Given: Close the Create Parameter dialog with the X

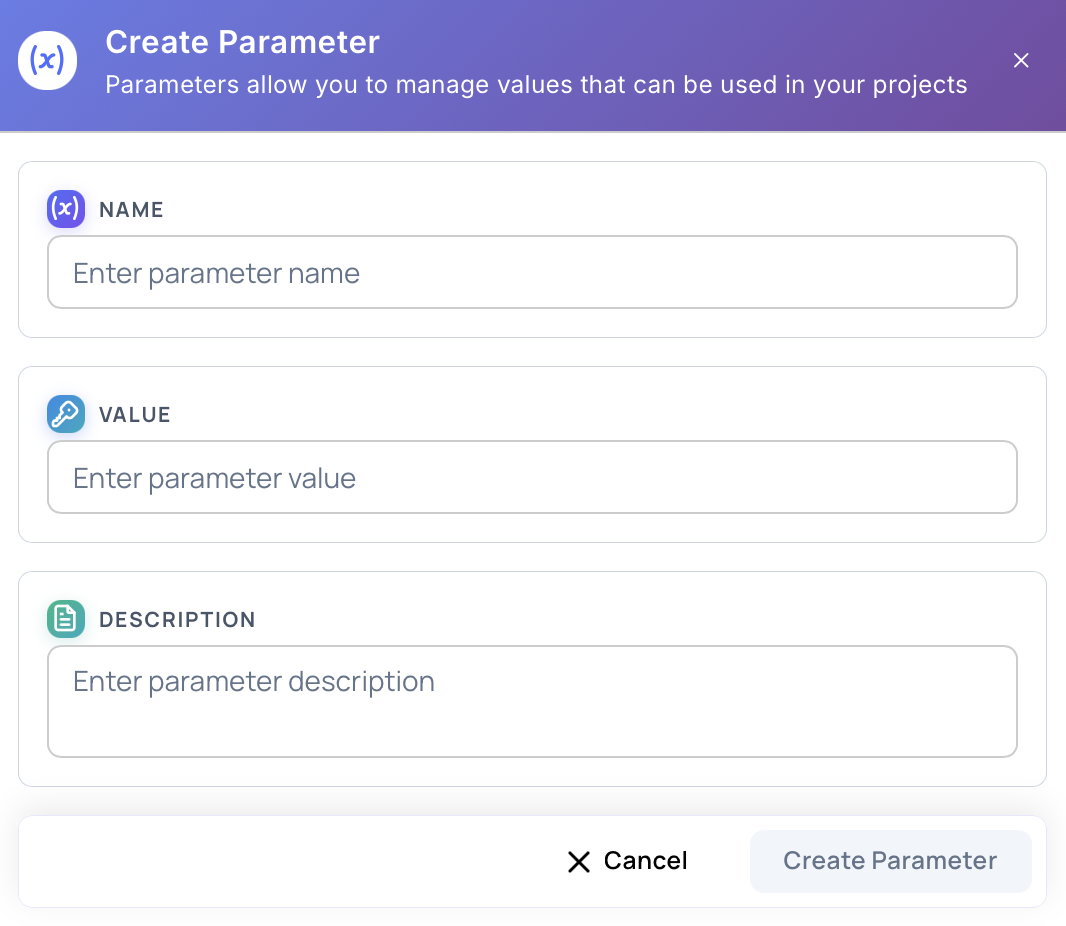Looking at the screenshot, I should tap(1021, 60).
